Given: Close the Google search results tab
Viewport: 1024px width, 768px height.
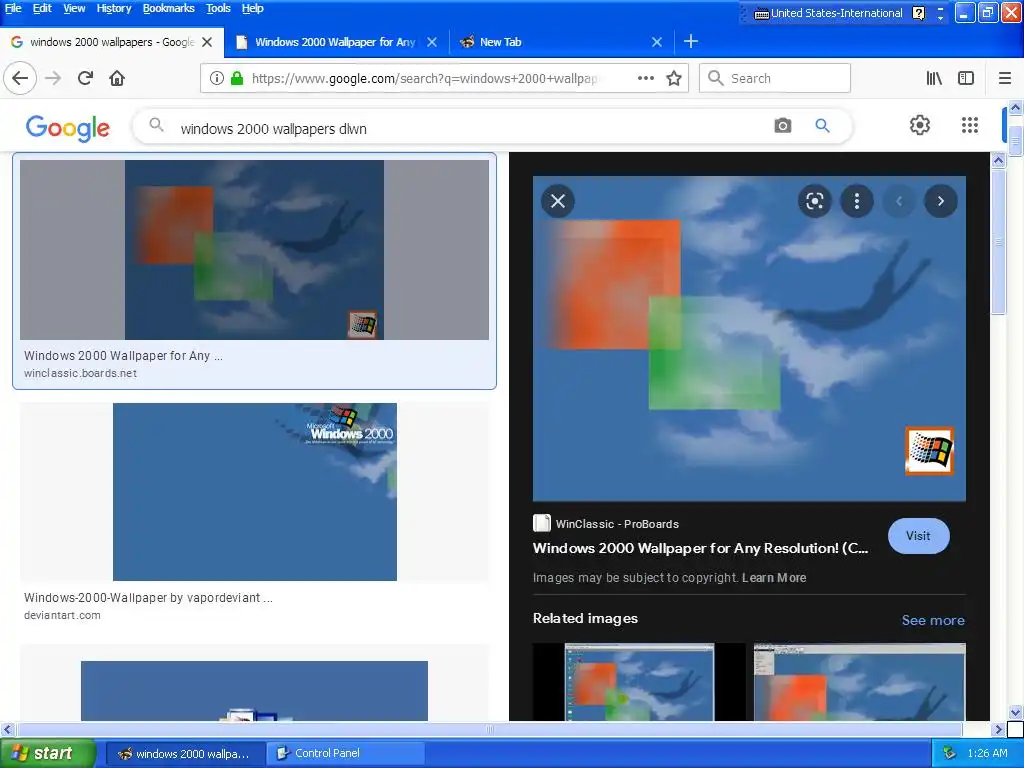Looking at the screenshot, I should point(207,42).
